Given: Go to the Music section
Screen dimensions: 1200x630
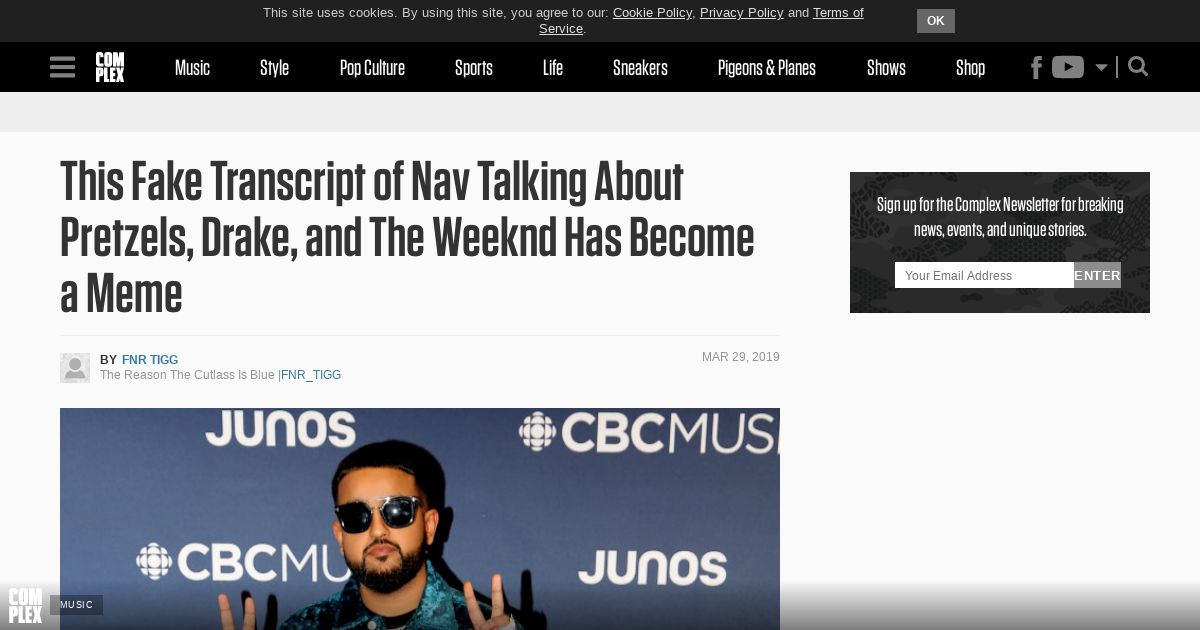Looking at the screenshot, I should pyautogui.click(x=192, y=68).
